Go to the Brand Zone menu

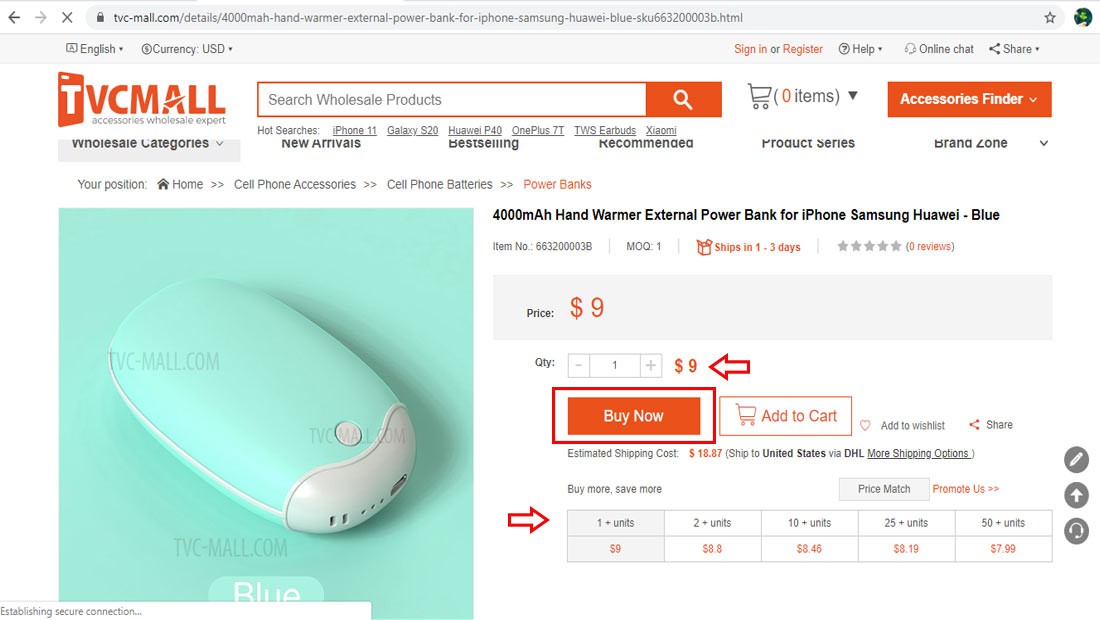click(x=970, y=144)
